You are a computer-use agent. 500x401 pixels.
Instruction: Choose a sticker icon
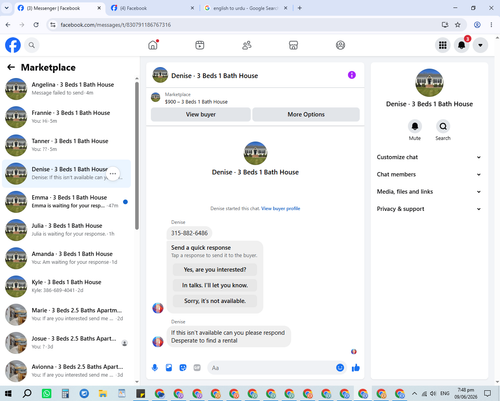point(183,368)
